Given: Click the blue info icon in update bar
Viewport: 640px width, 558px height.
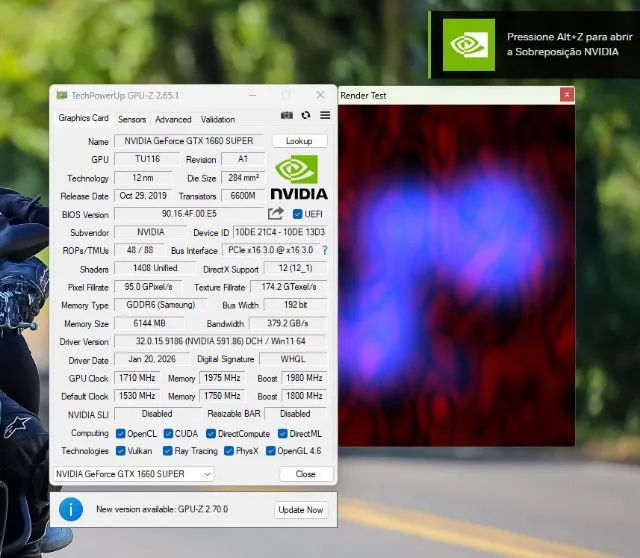Looking at the screenshot, I should [71, 509].
